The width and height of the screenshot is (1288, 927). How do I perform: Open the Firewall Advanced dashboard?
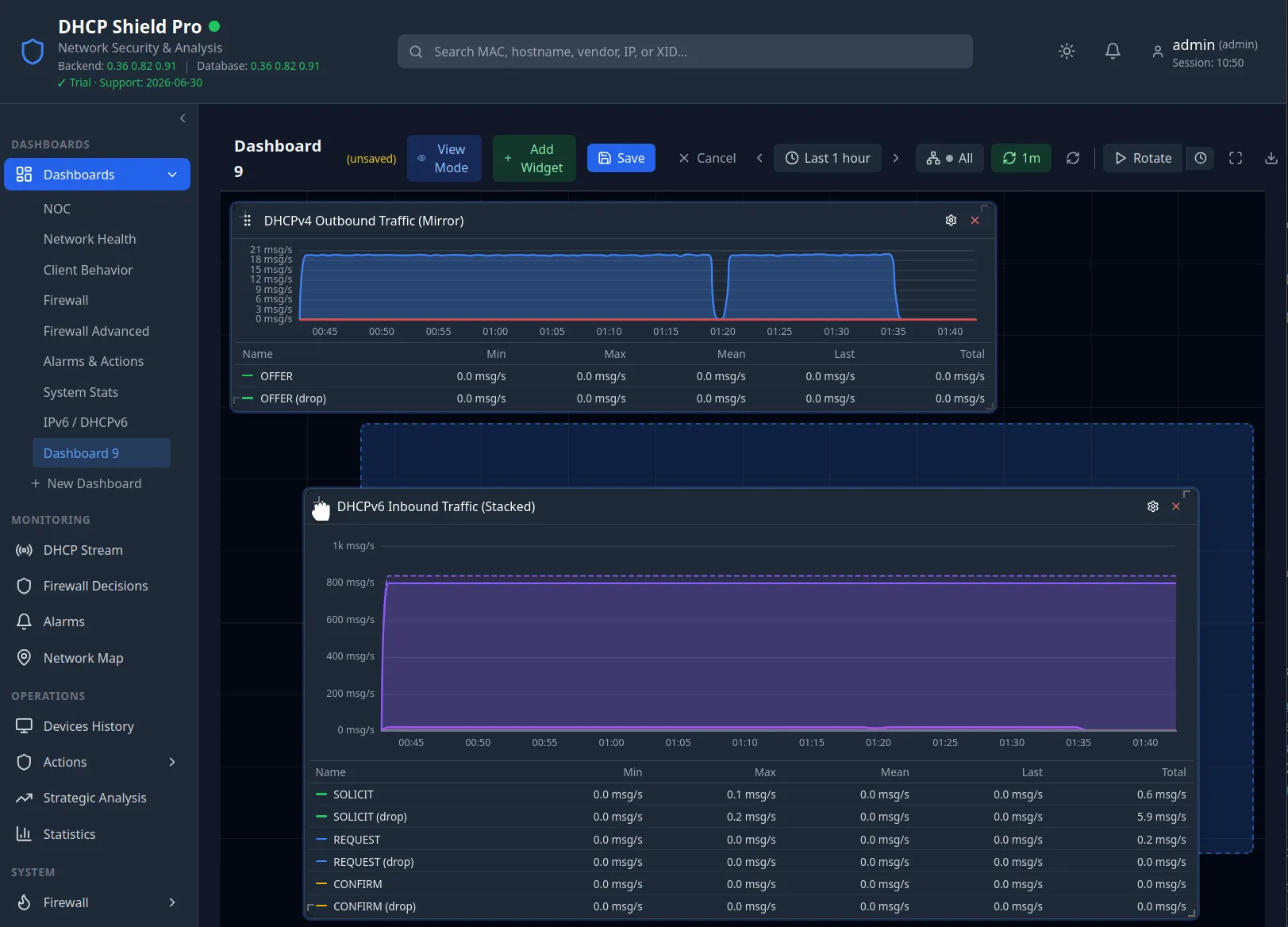(x=96, y=331)
